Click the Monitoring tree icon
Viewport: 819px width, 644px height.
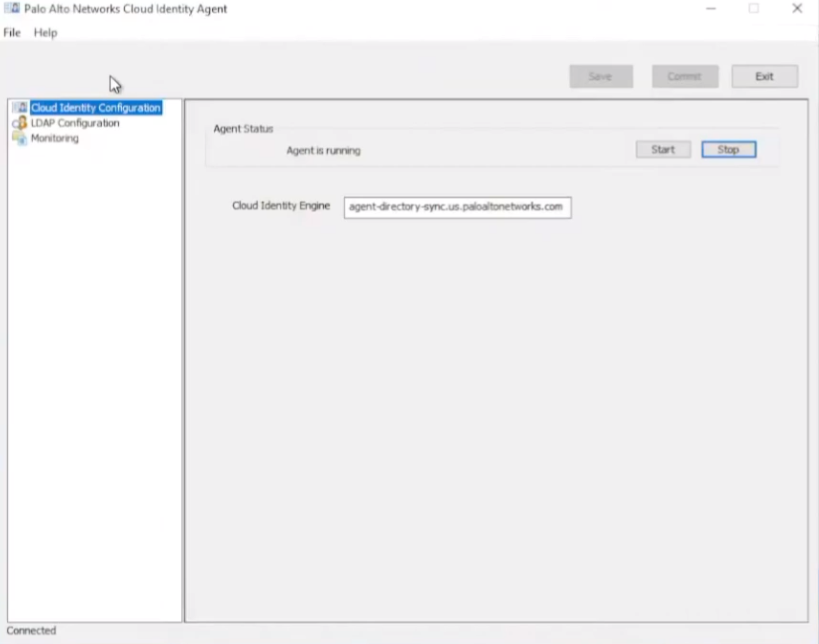pos(20,138)
